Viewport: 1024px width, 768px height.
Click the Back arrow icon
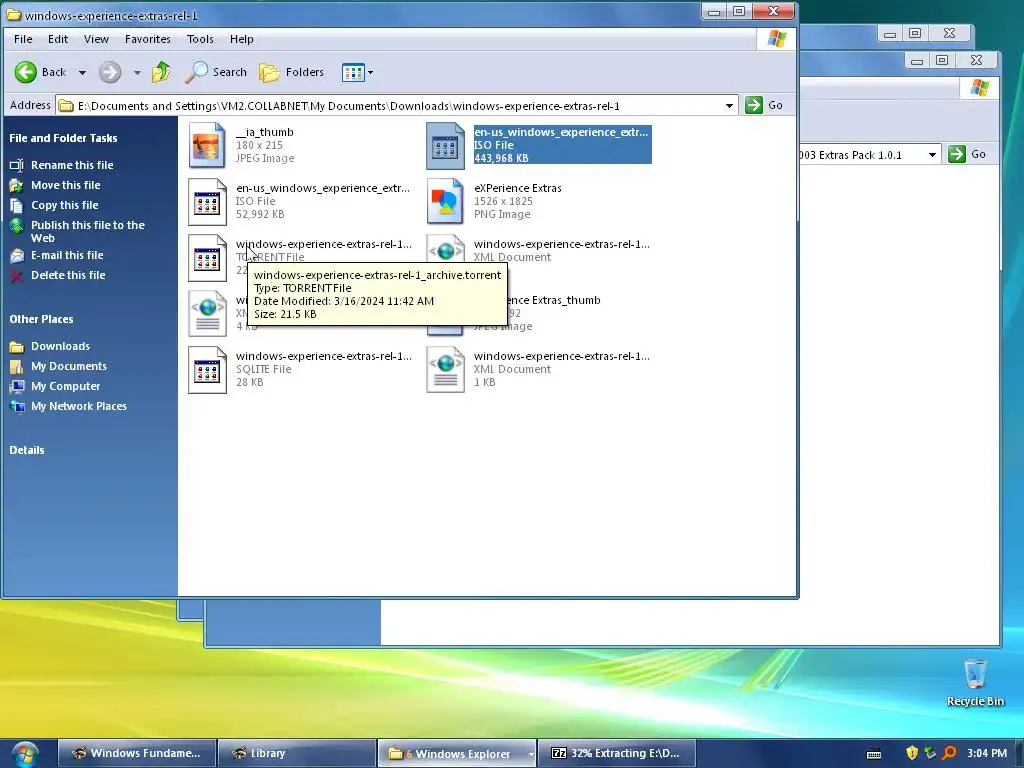(x=25, y=72)
